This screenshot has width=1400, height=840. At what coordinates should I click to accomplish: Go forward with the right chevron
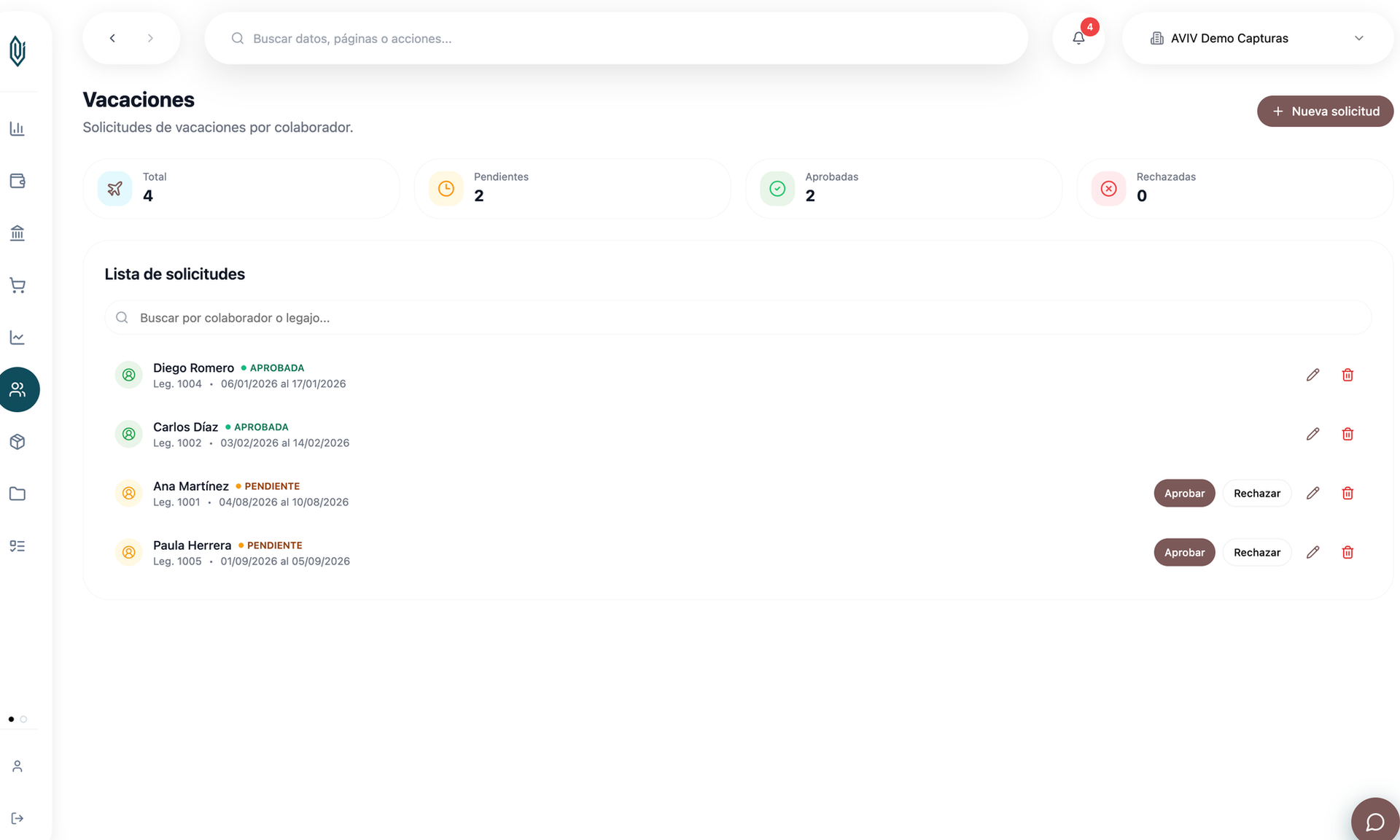(x=150, y=38)
